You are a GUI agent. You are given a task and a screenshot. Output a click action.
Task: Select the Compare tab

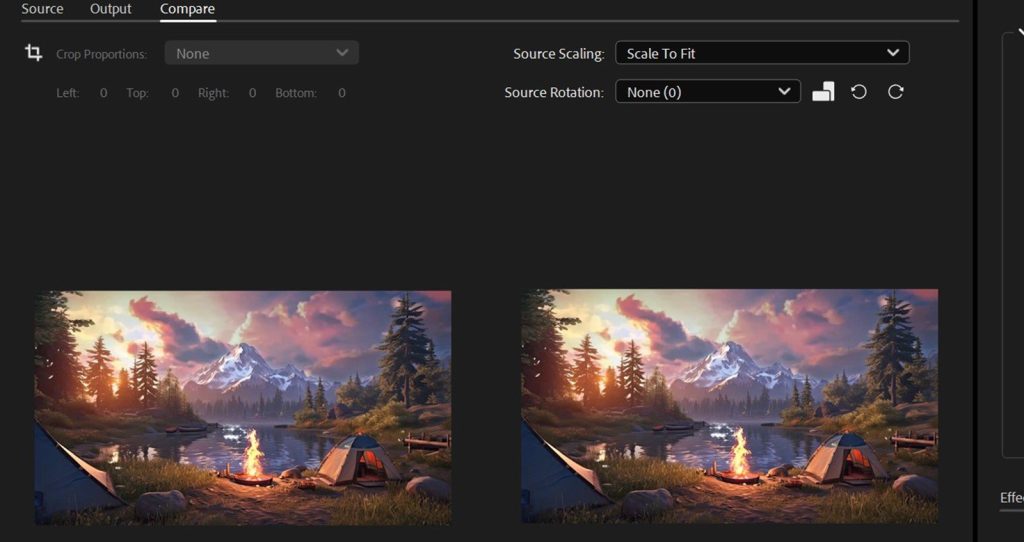tap(187, 9)
